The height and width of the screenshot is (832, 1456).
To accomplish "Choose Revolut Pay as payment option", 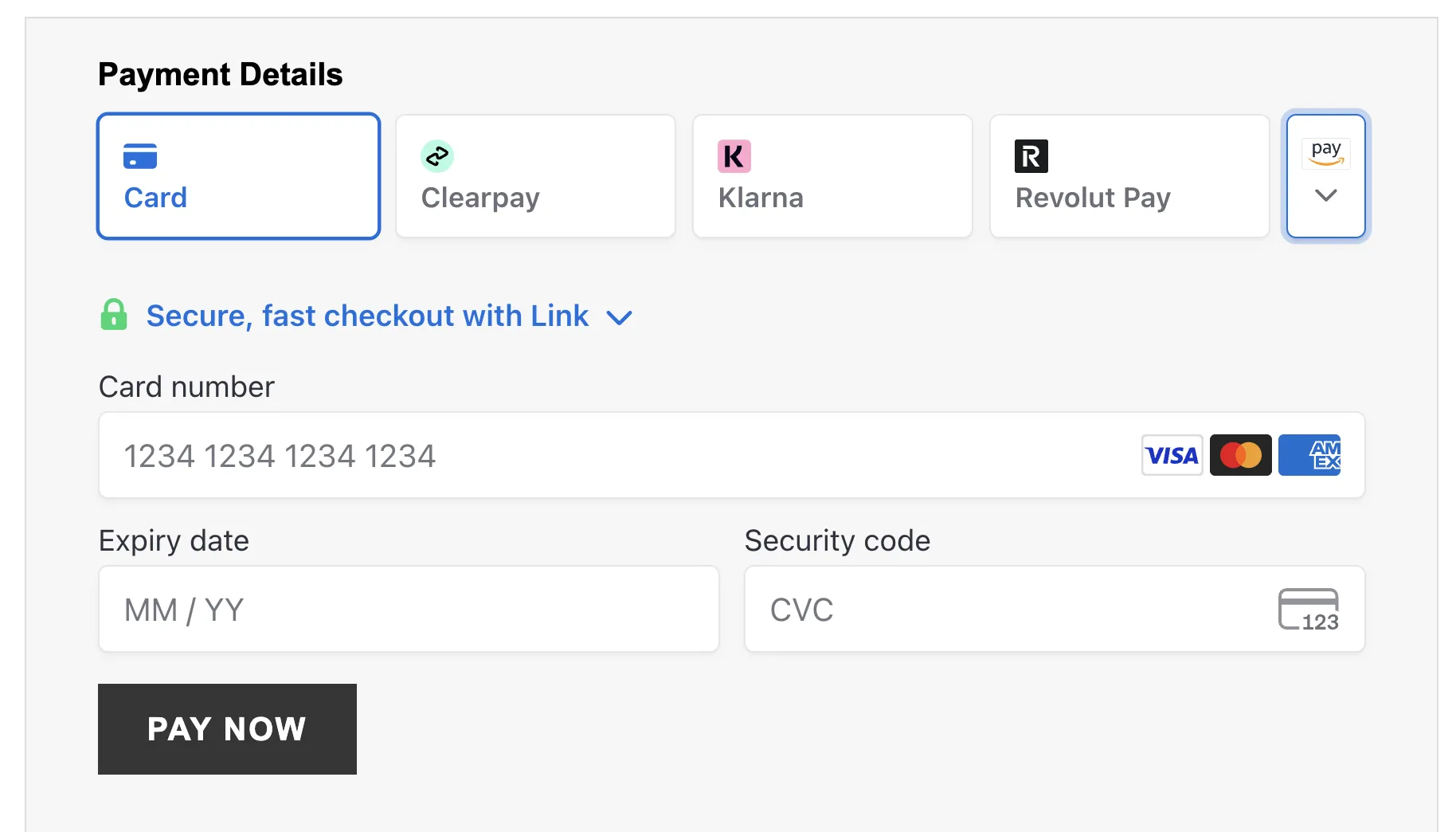I will [1129, 176].
